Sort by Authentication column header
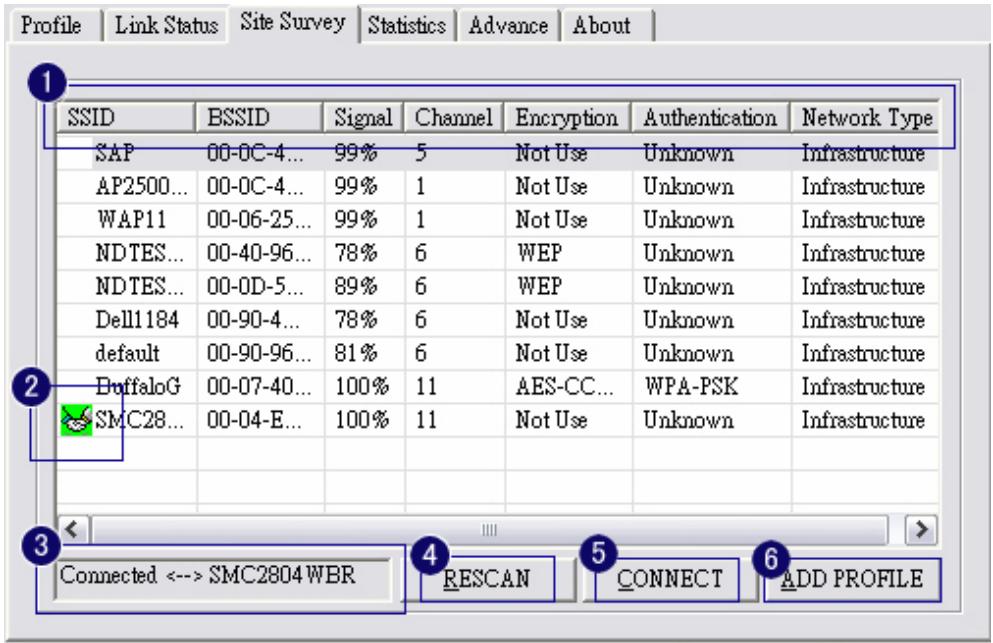 [711, 118]
